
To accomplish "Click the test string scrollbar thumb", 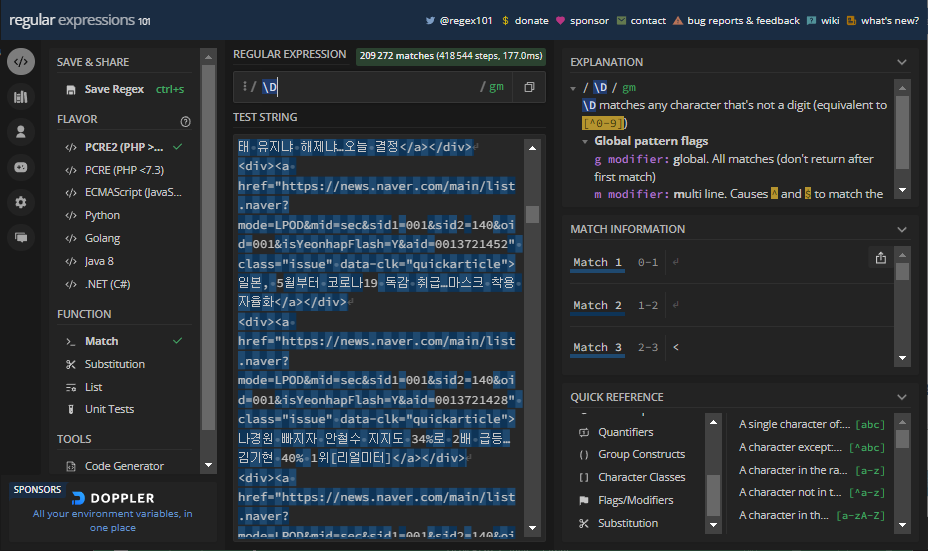I will click(x=532, y=214).
